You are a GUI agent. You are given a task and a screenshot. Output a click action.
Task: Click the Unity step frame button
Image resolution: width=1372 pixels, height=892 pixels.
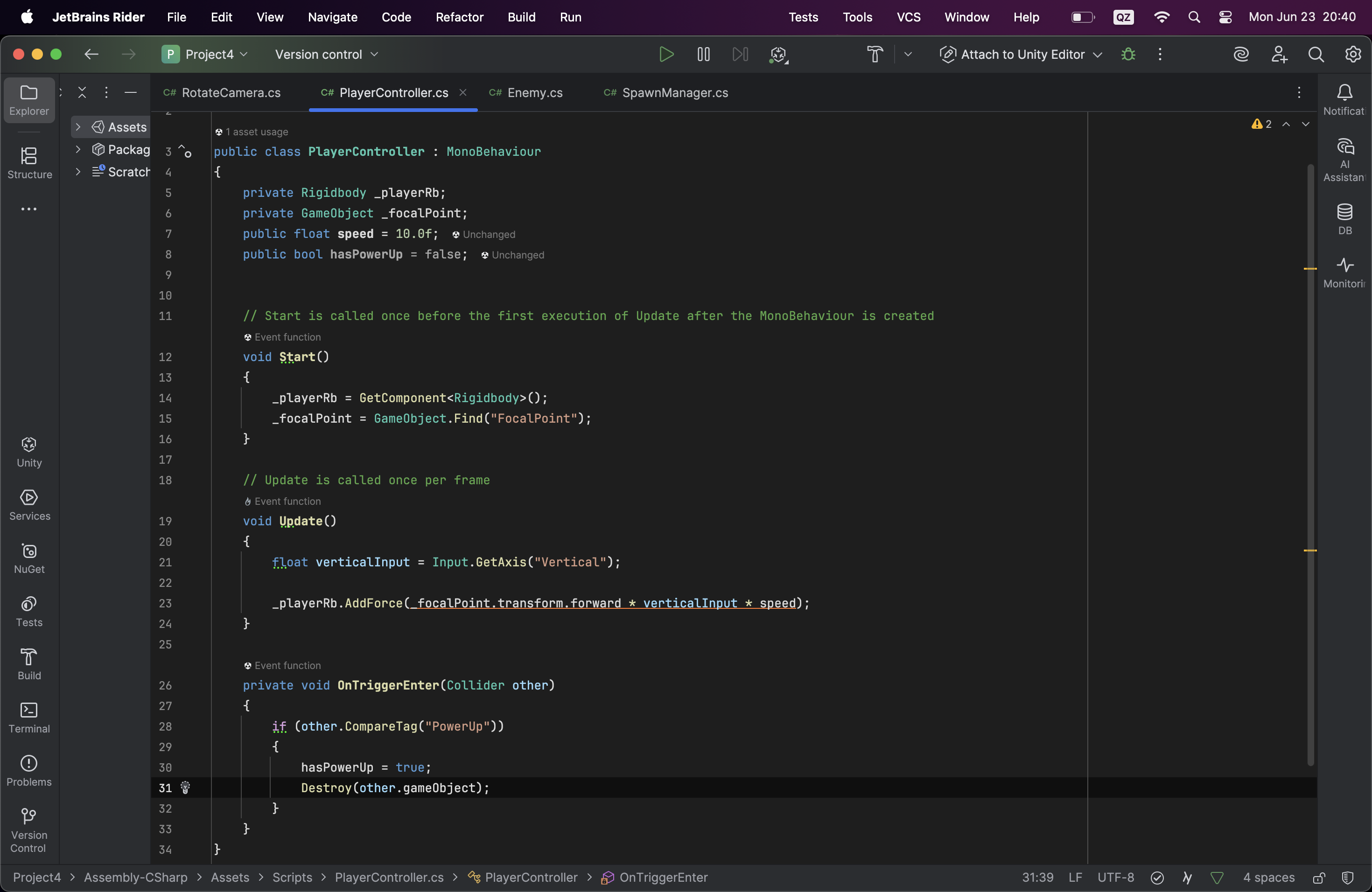[740, 54]
